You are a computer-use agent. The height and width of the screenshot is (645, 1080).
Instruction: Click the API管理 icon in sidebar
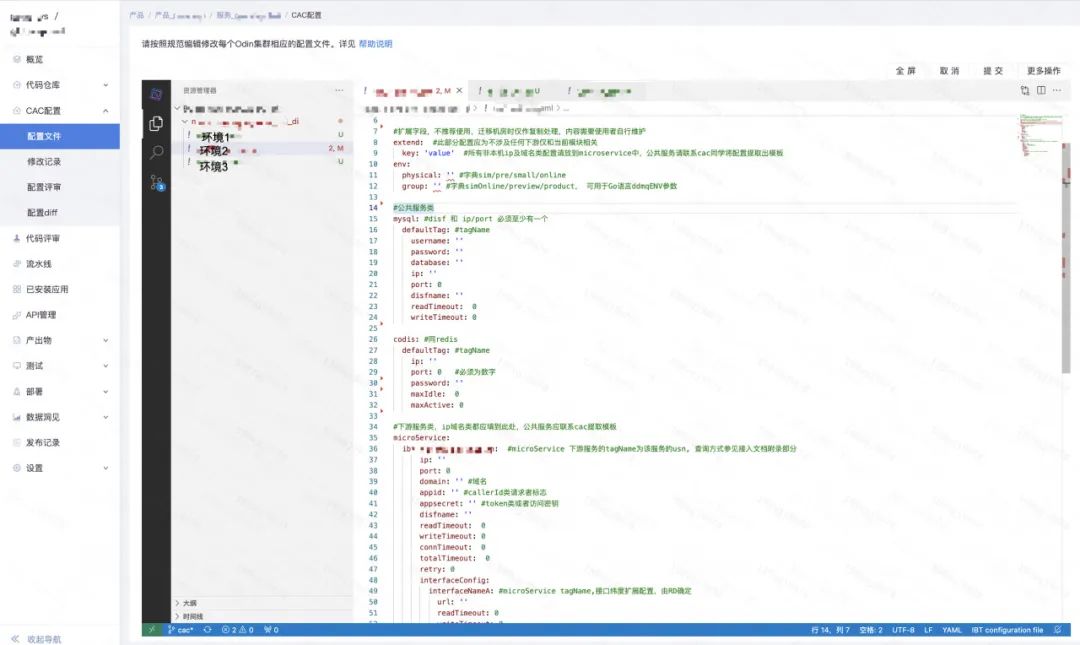pos(17,315)
